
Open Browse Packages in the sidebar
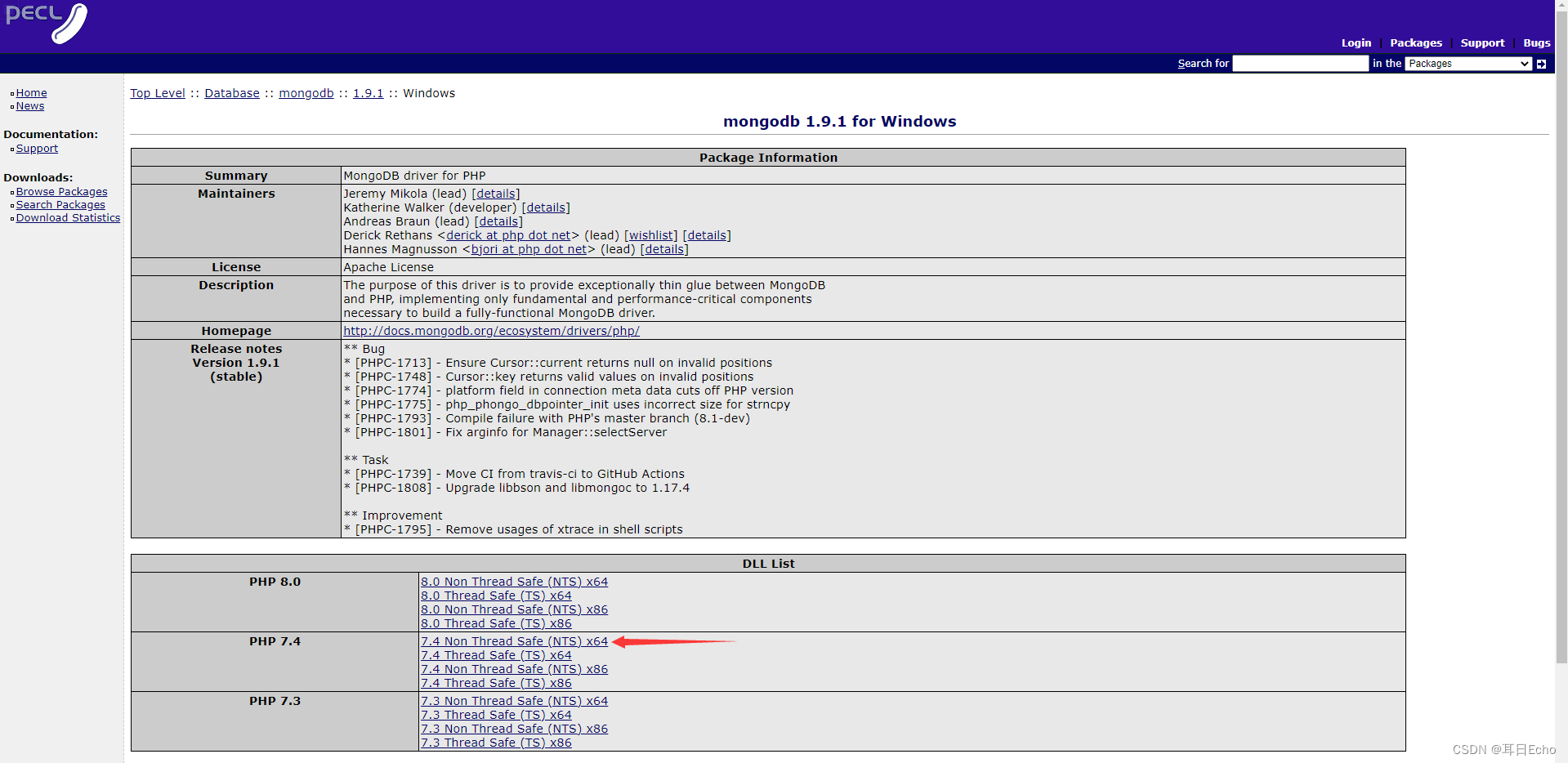tap(61, 191)
